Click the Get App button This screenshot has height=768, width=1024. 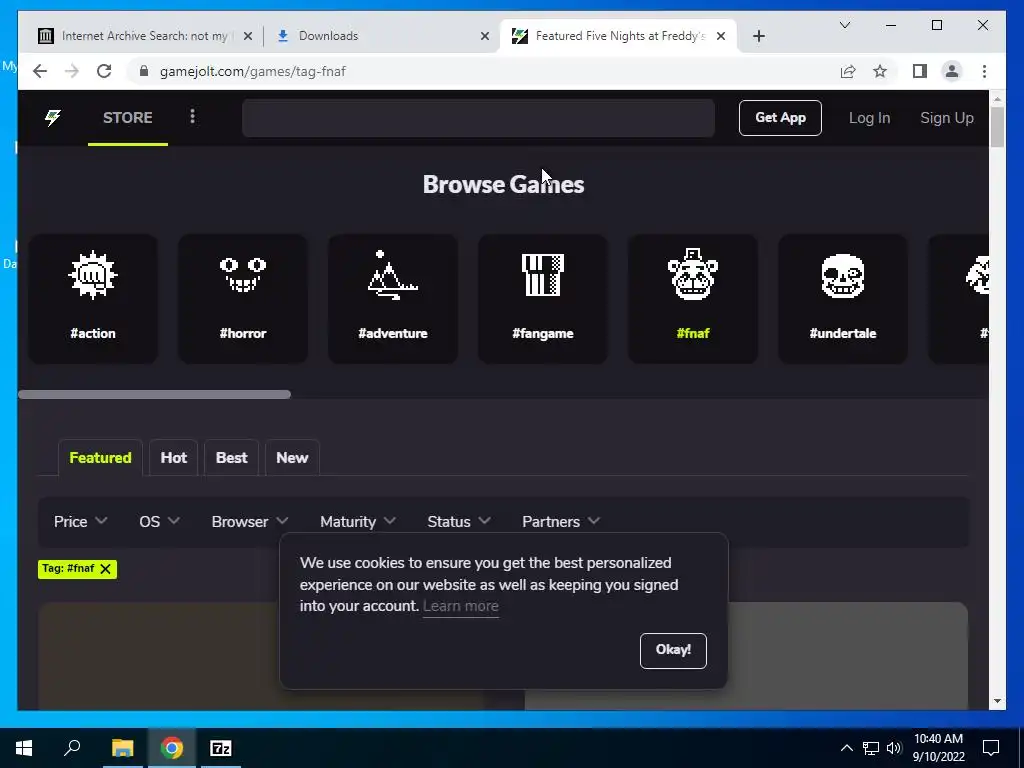[x=780, y=118]
